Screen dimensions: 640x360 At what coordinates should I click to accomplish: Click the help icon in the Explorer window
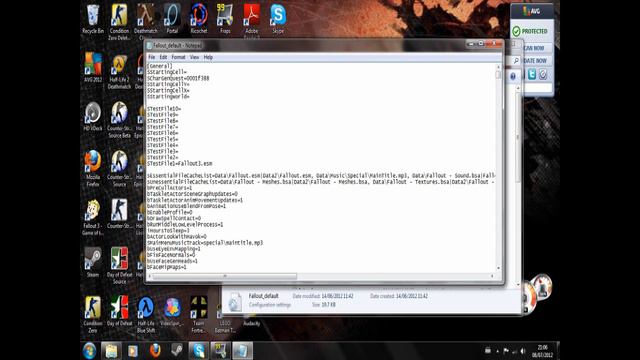[x=513, y=76]
